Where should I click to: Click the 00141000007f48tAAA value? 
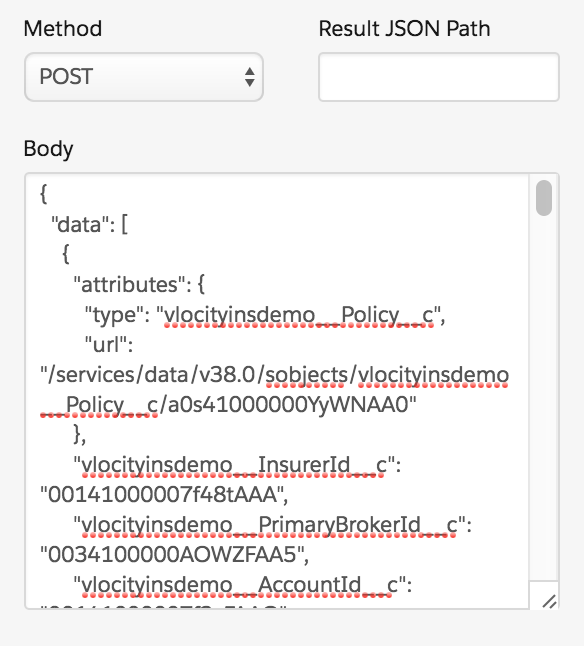tap(162, 494)
